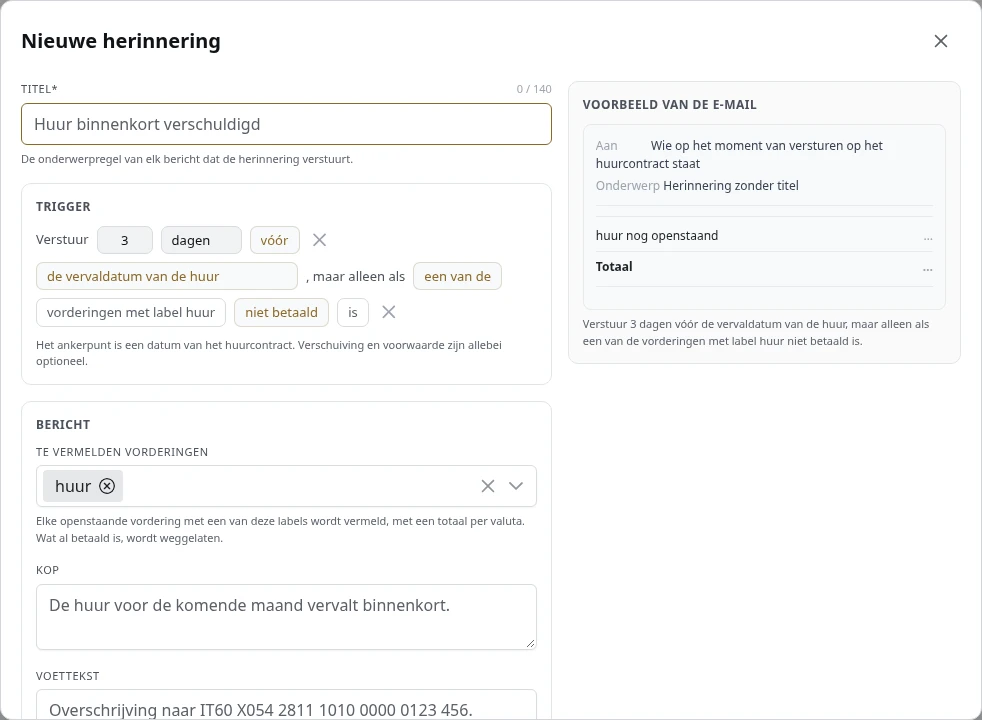This screenshot has height=720, width=982.
Task: Close the Nieuwe herinnering dialog
Action: tap(941, 41)
